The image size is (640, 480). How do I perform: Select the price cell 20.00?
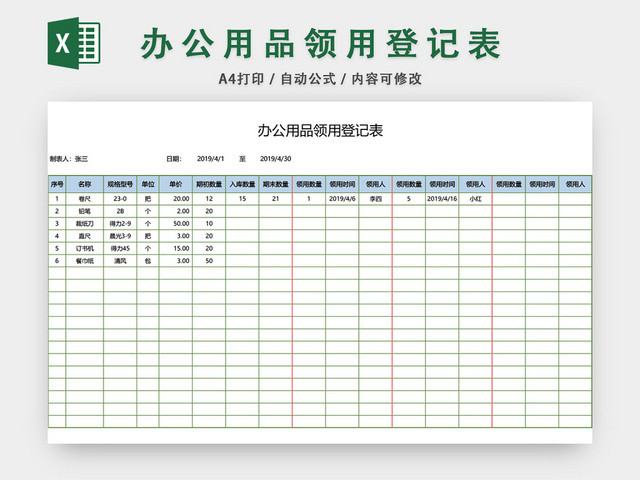point(176,199)
